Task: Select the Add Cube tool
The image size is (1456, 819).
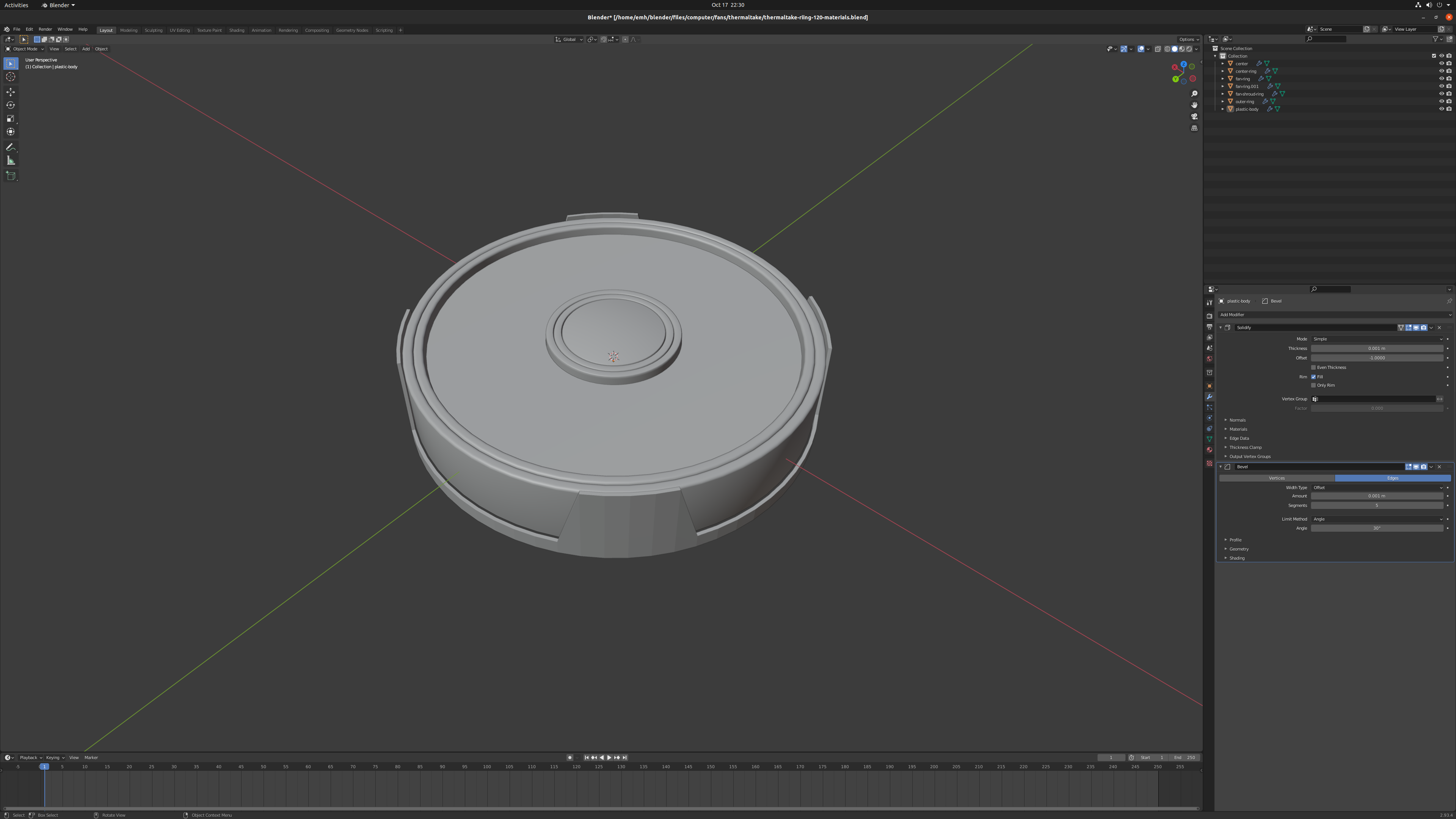Action: (x=11, y=176)
